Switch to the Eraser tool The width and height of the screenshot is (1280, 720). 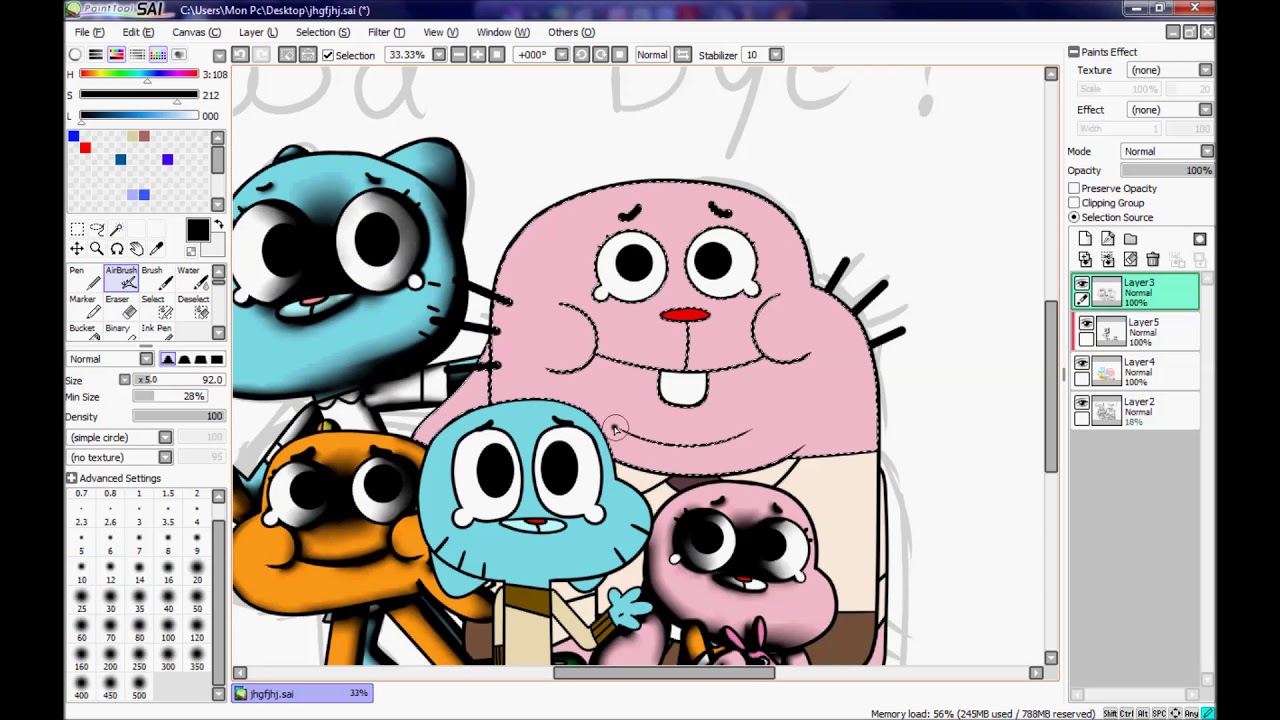121,306
